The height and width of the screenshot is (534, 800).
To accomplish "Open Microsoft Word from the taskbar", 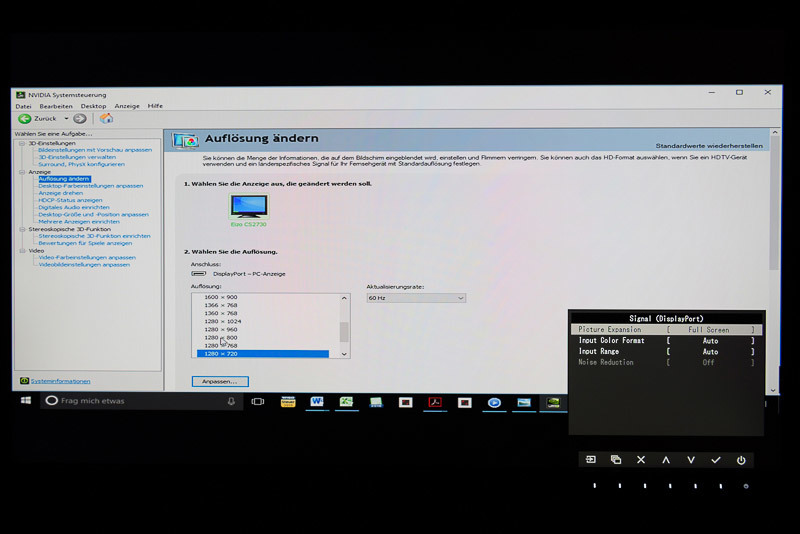I will (x=317, y=402).
